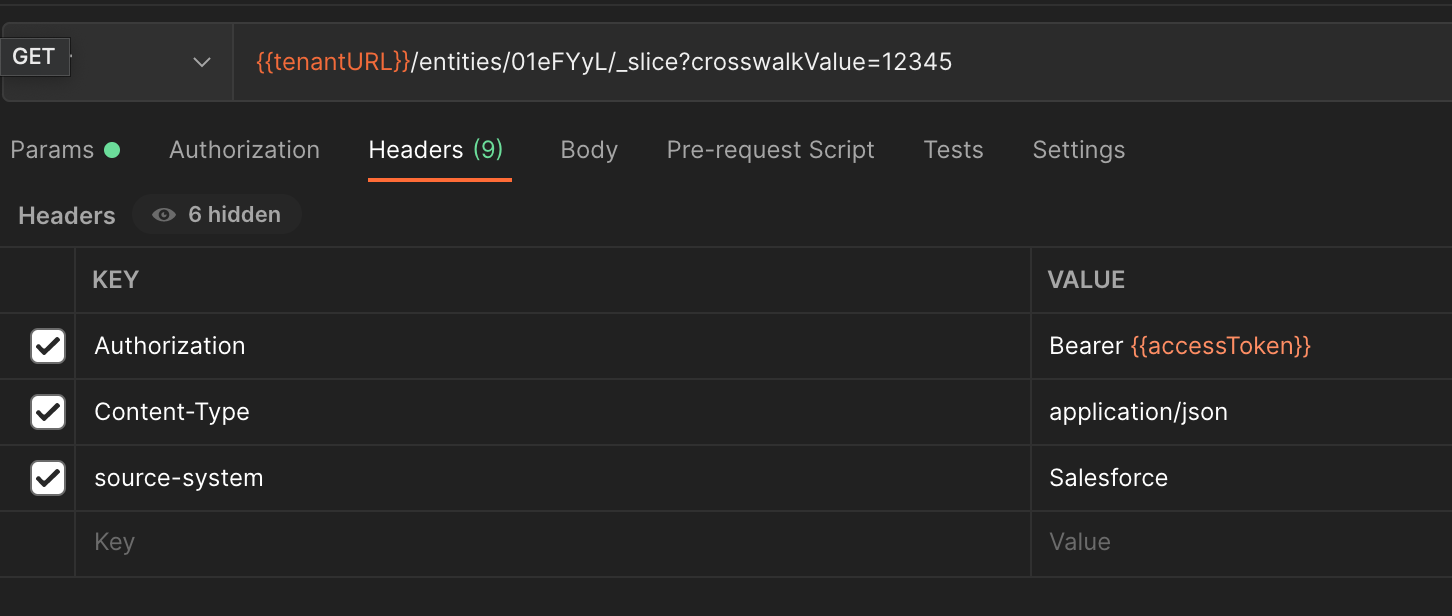Switch to the Body tab
The image size is (1452, 616).
[x=589, y=149]
